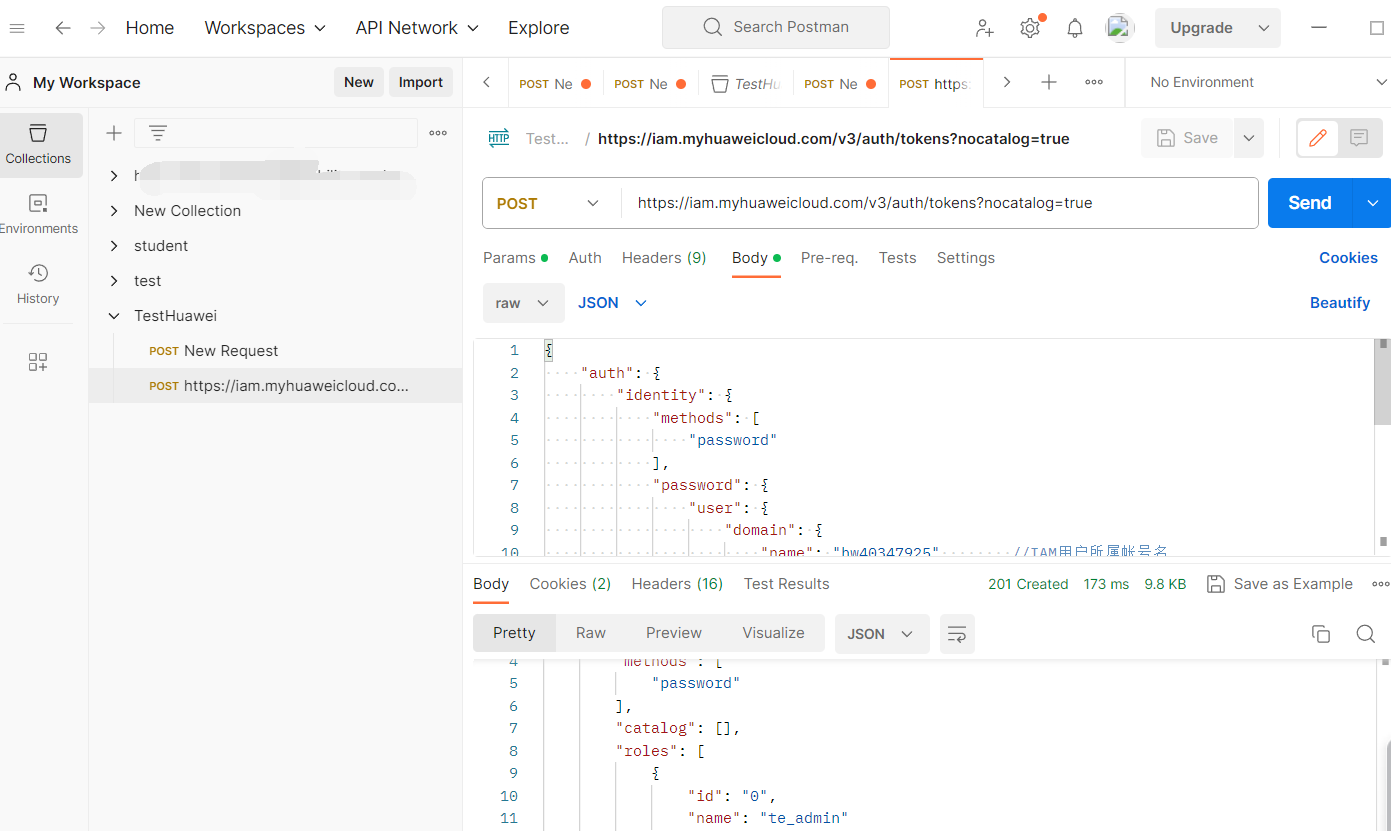
Task: Open the user avatar menu
Action: pos(1120,28)
